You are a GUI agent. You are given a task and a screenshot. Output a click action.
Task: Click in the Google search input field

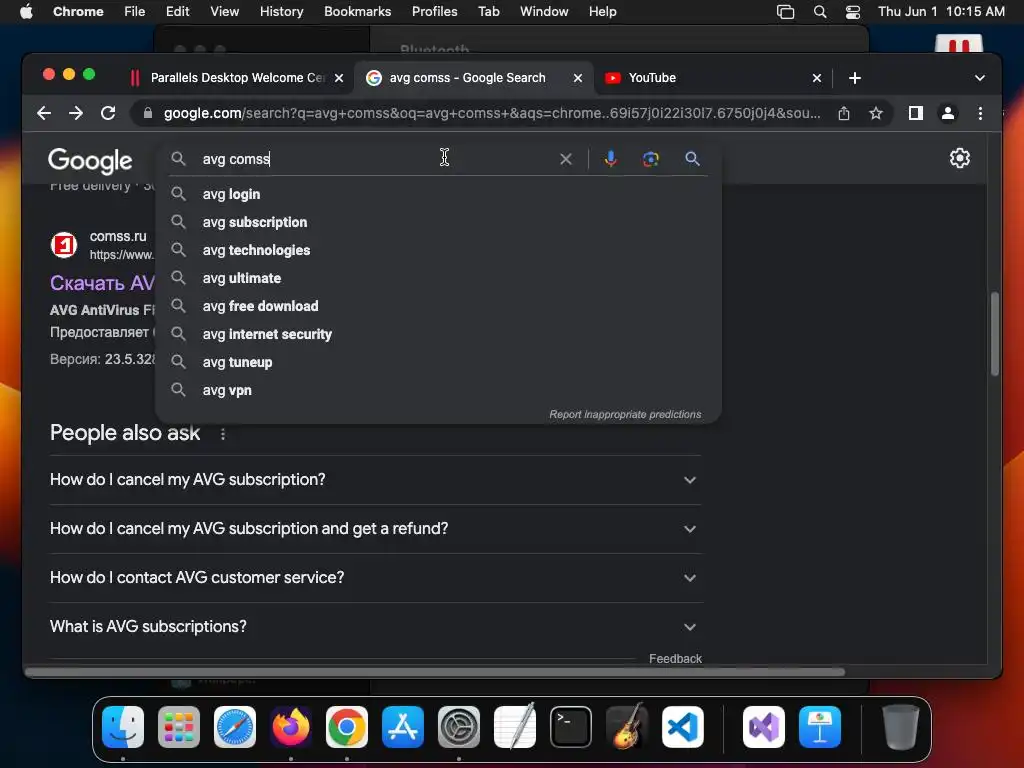click(376, 159)
